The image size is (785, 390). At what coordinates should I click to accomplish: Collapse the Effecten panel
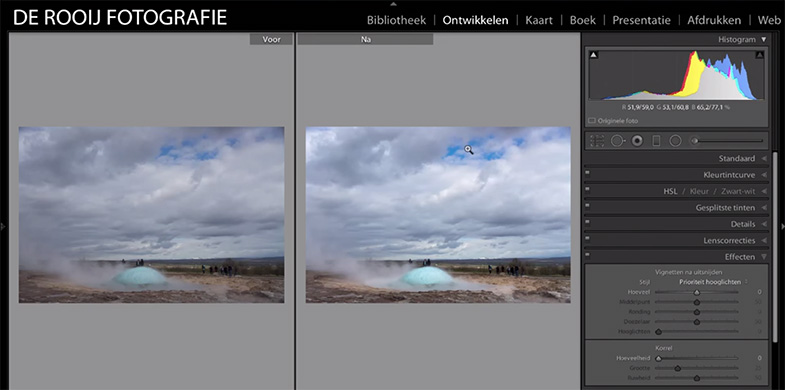tap(764, 257)
